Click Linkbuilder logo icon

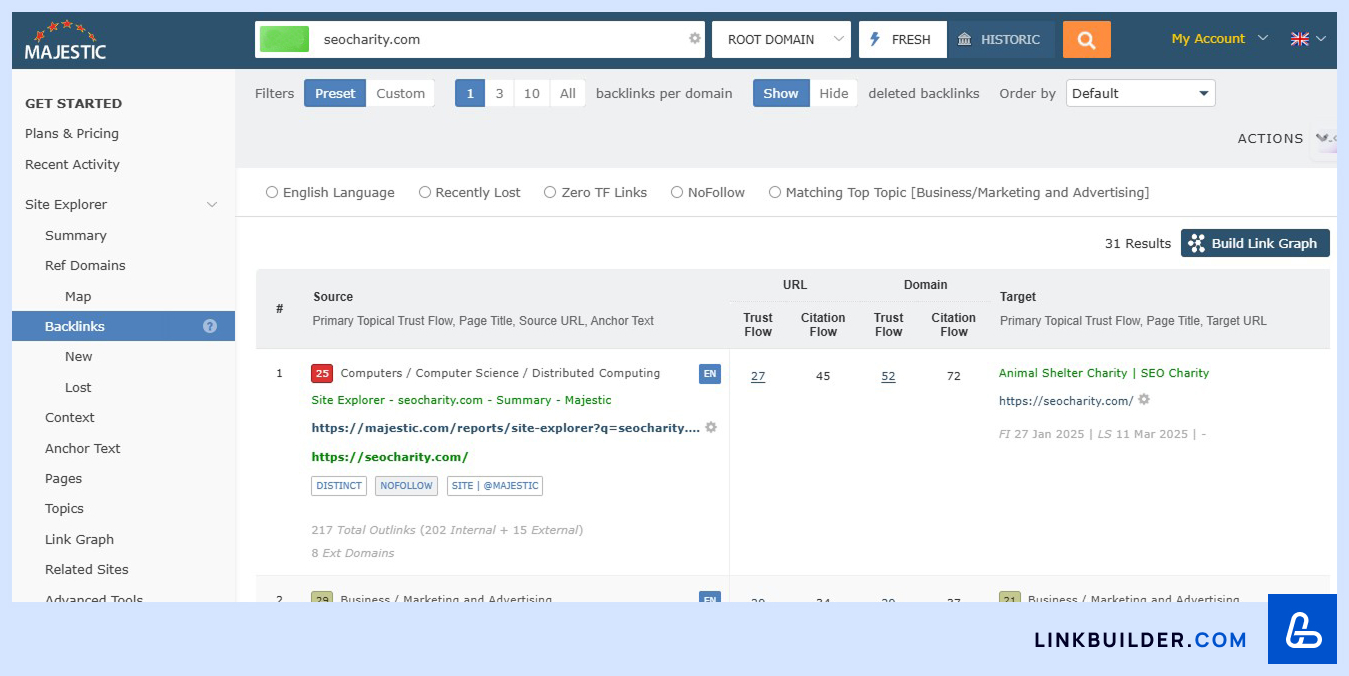pos(1302,629)
